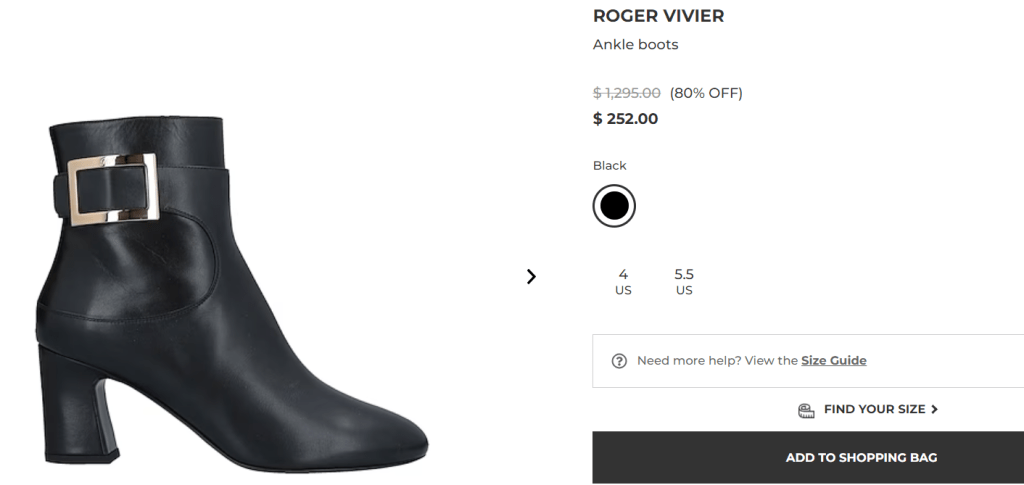Choose size 5.5 US
The width and height of the screenshot is (1024, 485).
684,281
